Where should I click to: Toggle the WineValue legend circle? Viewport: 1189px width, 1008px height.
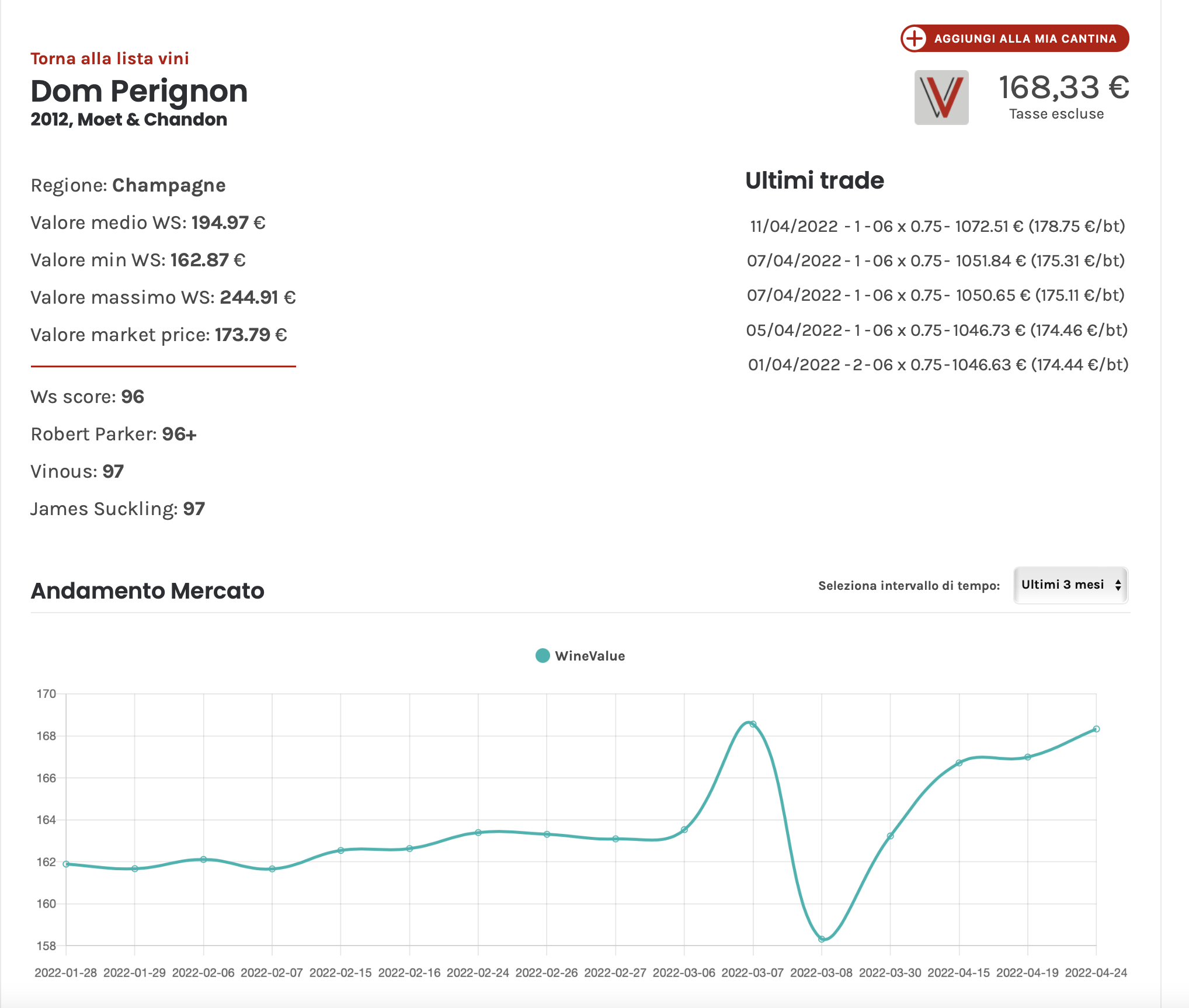pyautogui.click(x=543, y=656)
